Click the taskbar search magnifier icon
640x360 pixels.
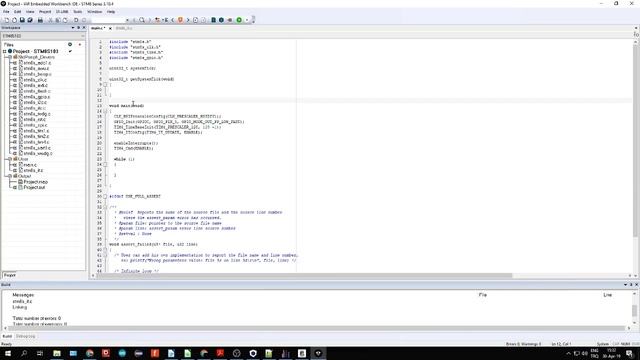click(x=24, y=353)
